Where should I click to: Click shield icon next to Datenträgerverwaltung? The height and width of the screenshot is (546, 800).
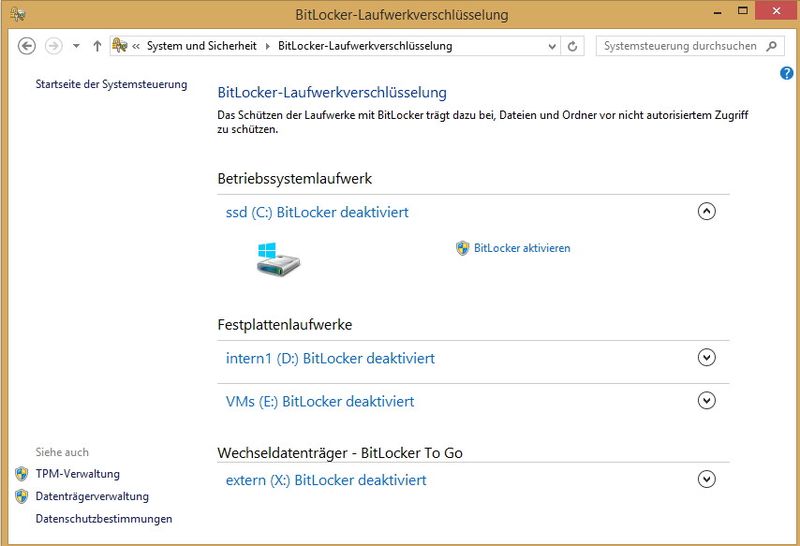(x=21, y=497)
